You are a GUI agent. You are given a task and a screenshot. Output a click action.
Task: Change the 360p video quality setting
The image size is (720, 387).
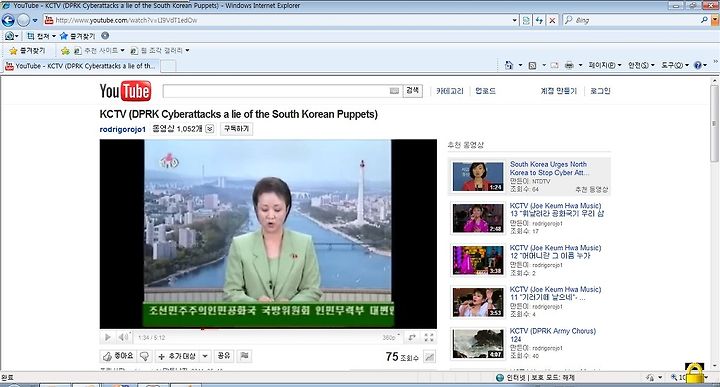tap(390, 337)
